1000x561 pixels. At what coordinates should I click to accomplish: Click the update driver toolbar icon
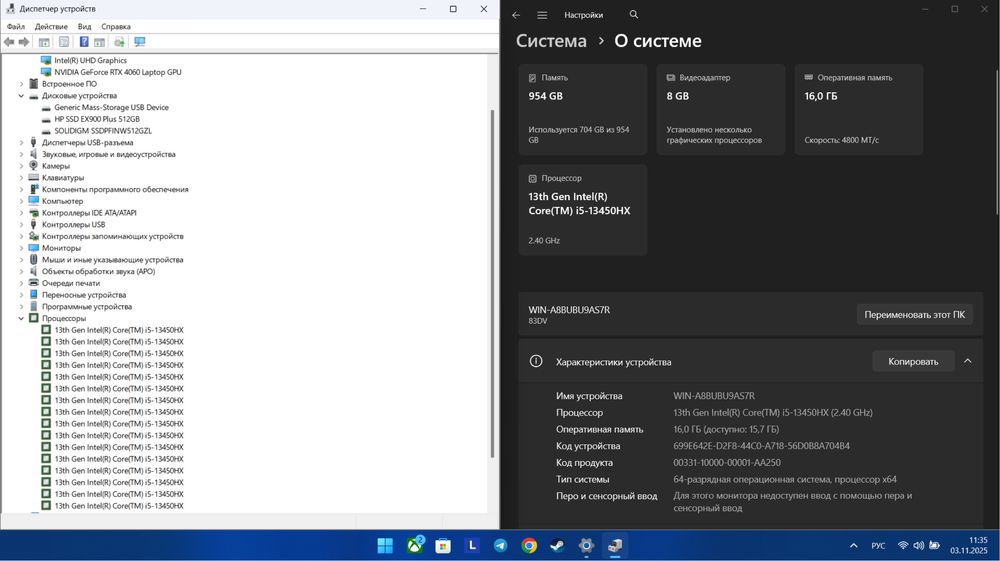pos(119,42)
